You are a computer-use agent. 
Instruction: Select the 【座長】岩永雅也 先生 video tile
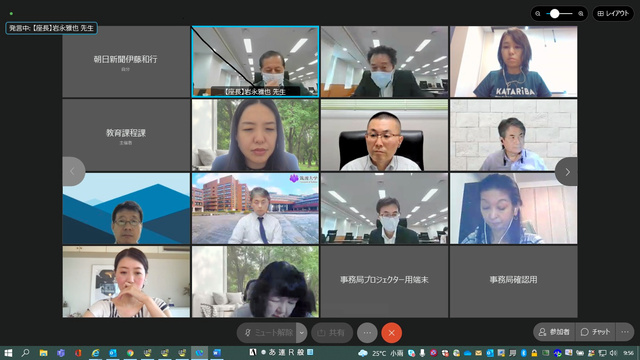pyautogui.click(x=255, y=62)
